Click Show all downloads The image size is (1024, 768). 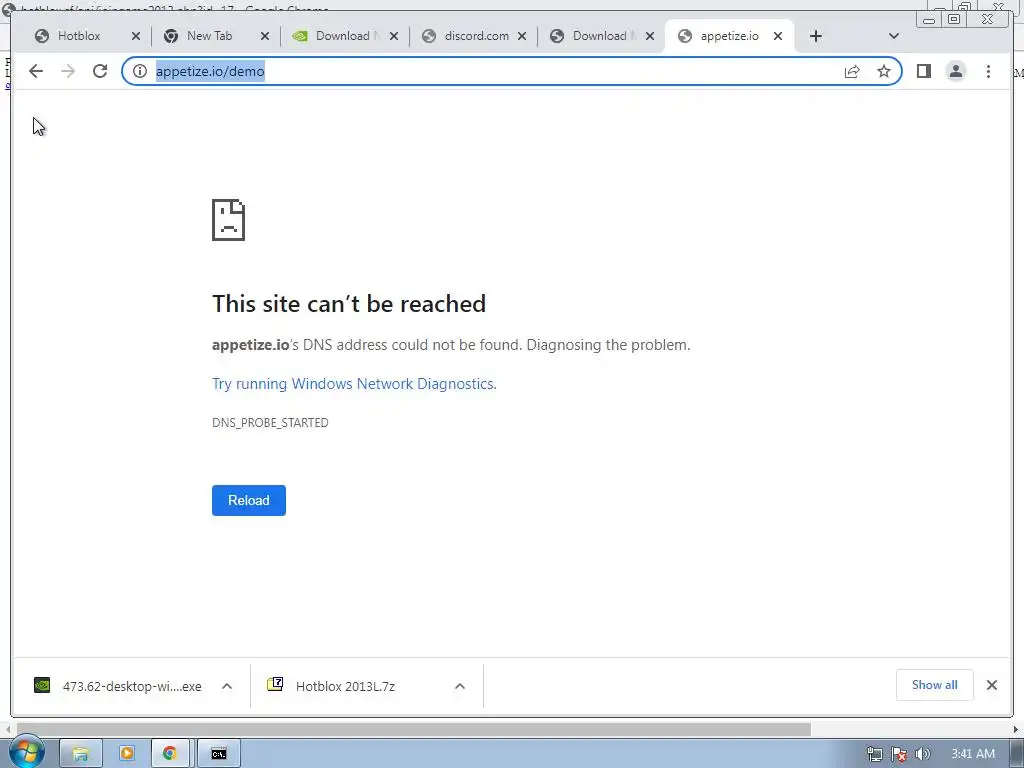pyautogui.click(x=935, y=685)
